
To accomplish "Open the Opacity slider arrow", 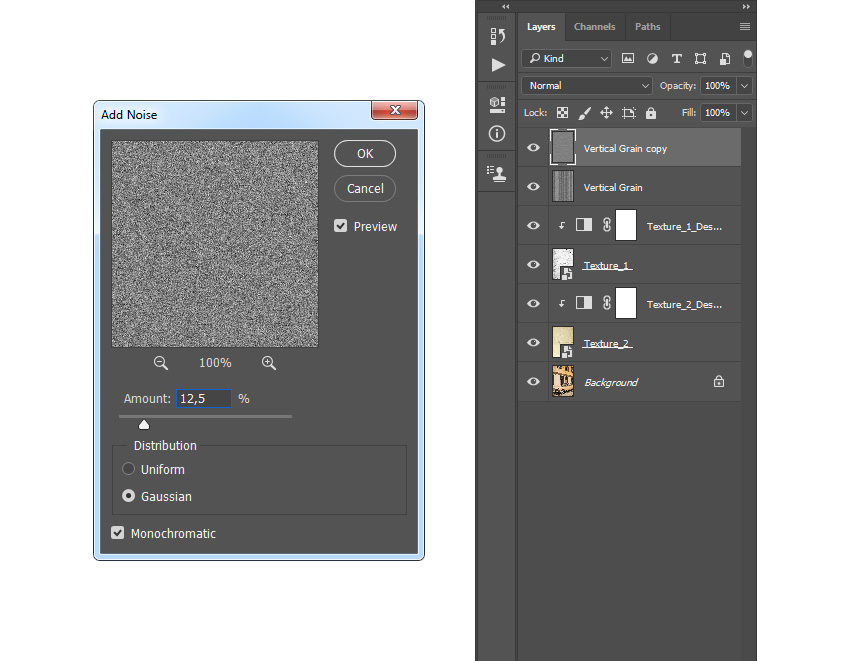I will pyautogui.click(x=745, y=85).
